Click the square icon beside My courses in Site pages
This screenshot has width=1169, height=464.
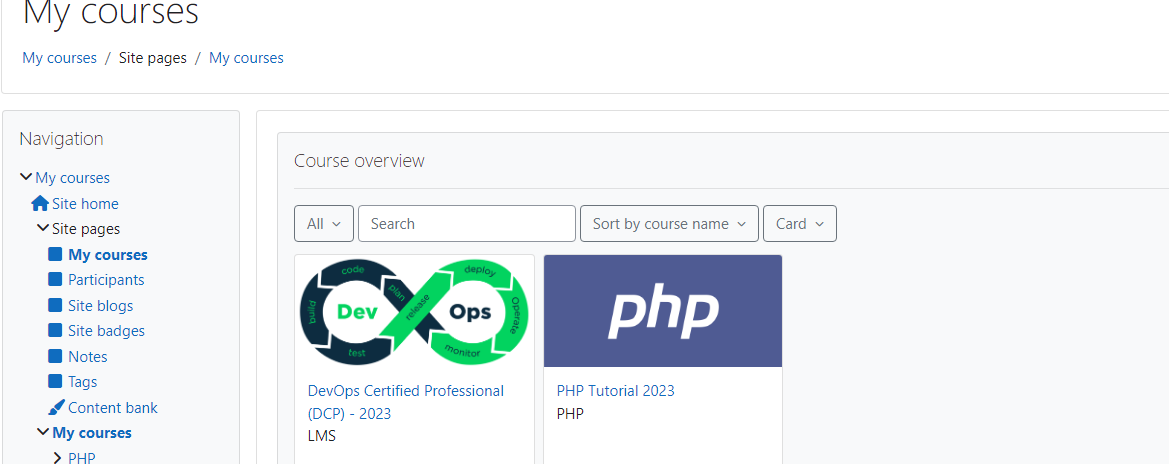pos(56,255)
